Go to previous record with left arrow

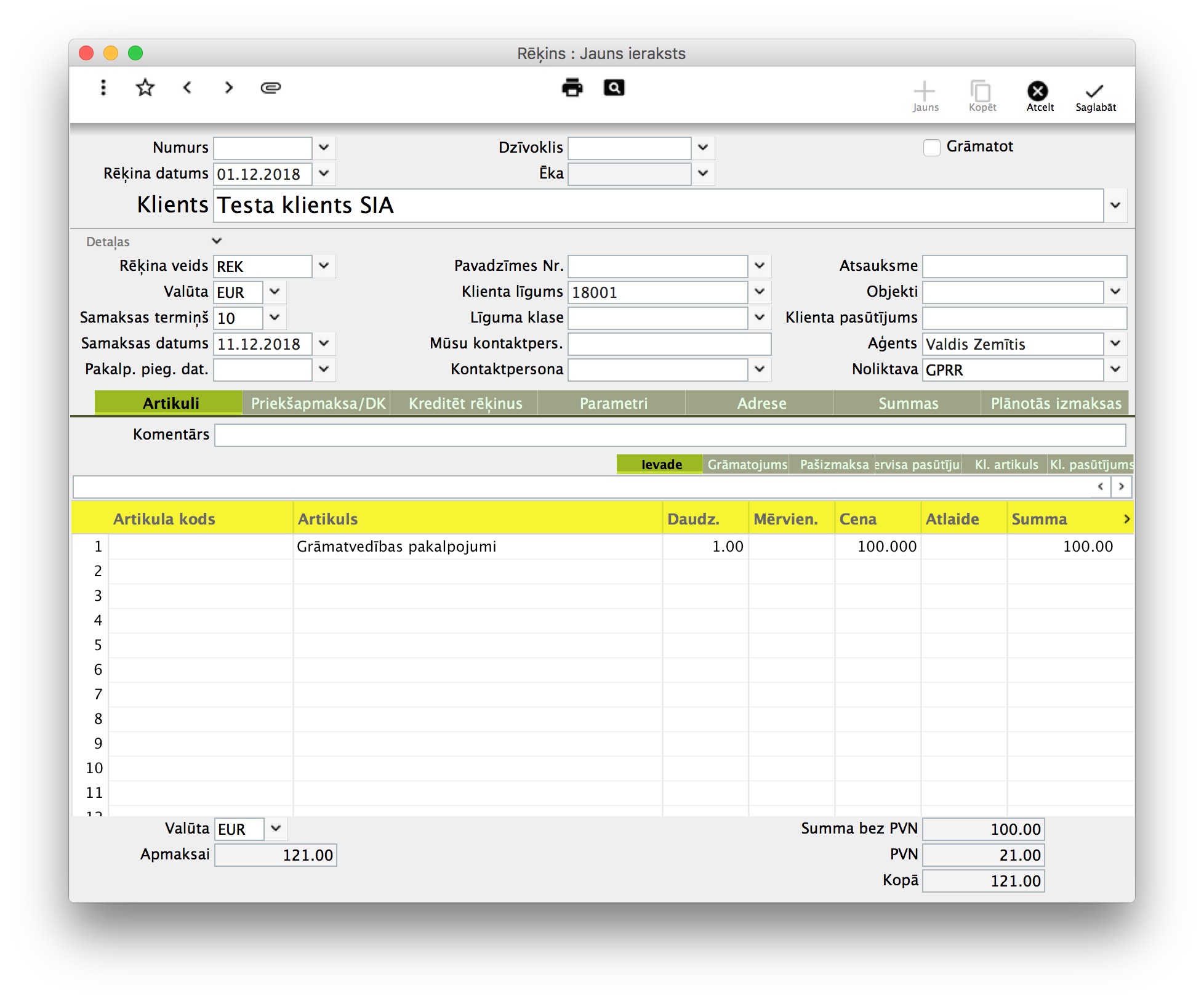point(188,88)
